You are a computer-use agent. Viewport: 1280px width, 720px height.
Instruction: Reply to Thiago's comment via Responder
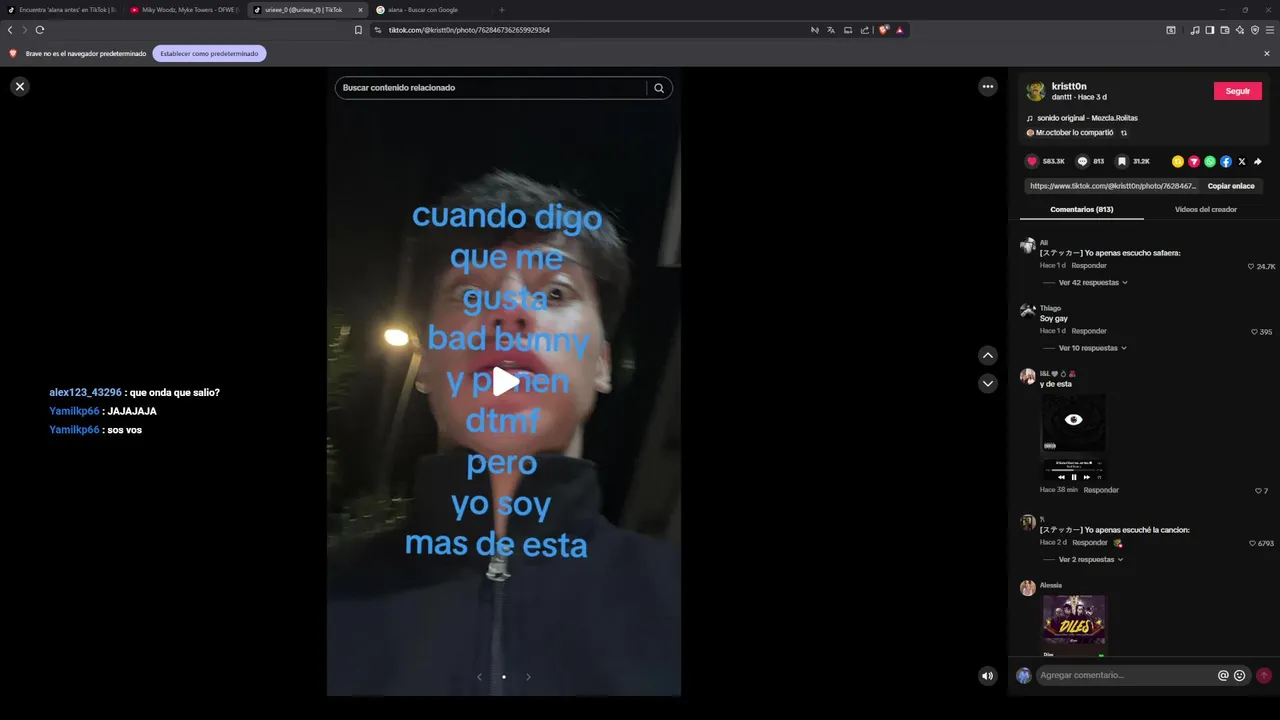coord(1089,331)
